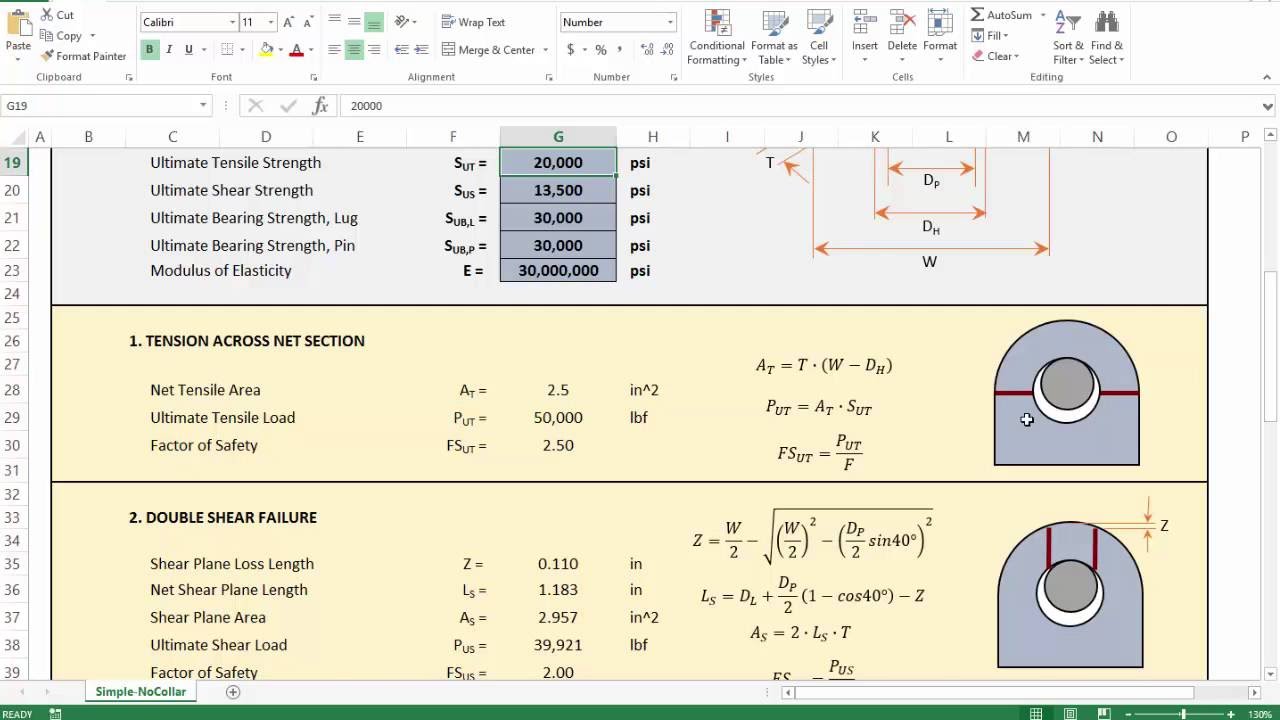Select the row 19 header
Image resolution: width=1280 pixels, height=720 pixels.
(12, 162)
